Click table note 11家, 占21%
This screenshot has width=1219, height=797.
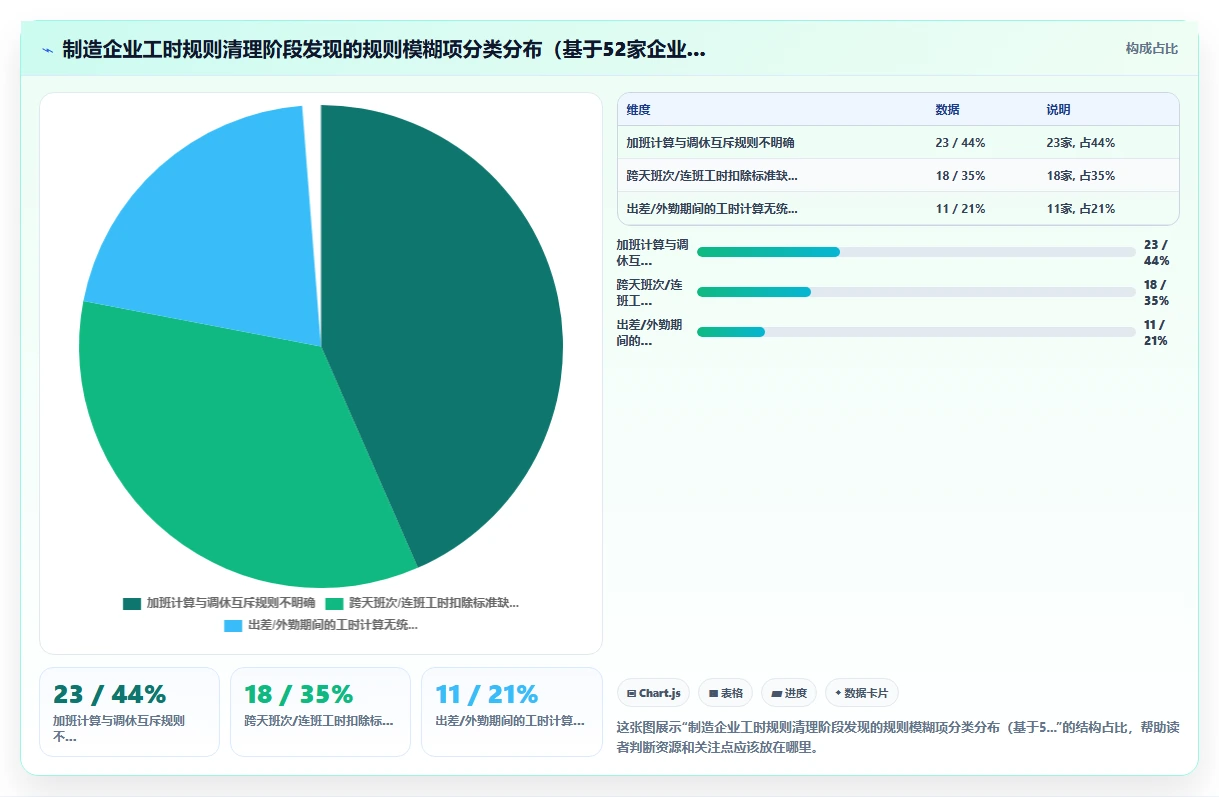tap(1080, 209)
